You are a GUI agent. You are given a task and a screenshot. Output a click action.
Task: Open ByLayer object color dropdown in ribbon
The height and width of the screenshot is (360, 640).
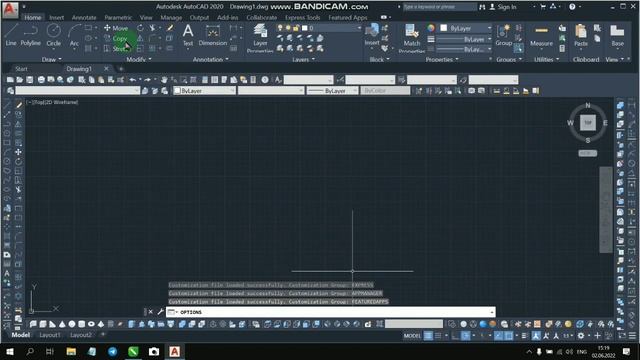466,28
